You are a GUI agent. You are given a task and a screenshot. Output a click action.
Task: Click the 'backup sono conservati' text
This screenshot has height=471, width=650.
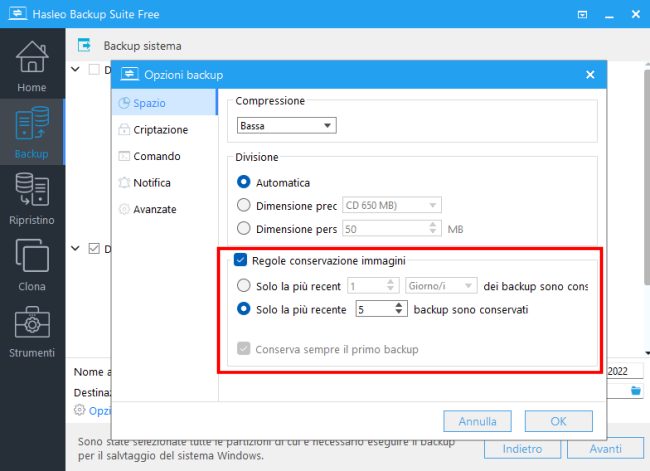(471, 309)
